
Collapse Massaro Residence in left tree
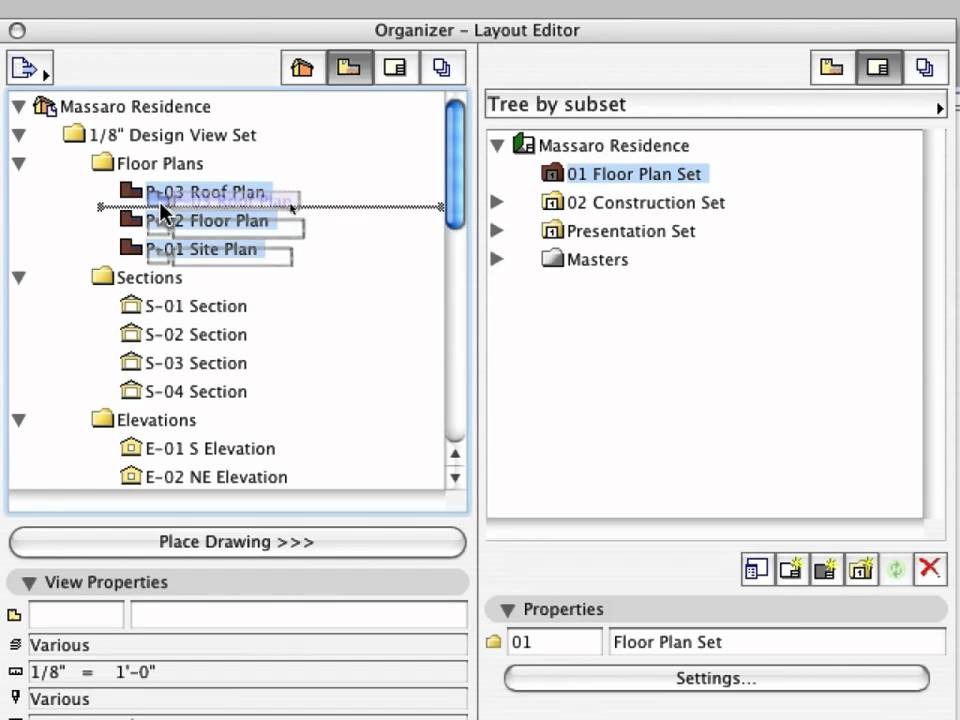[x=19, y=107]
